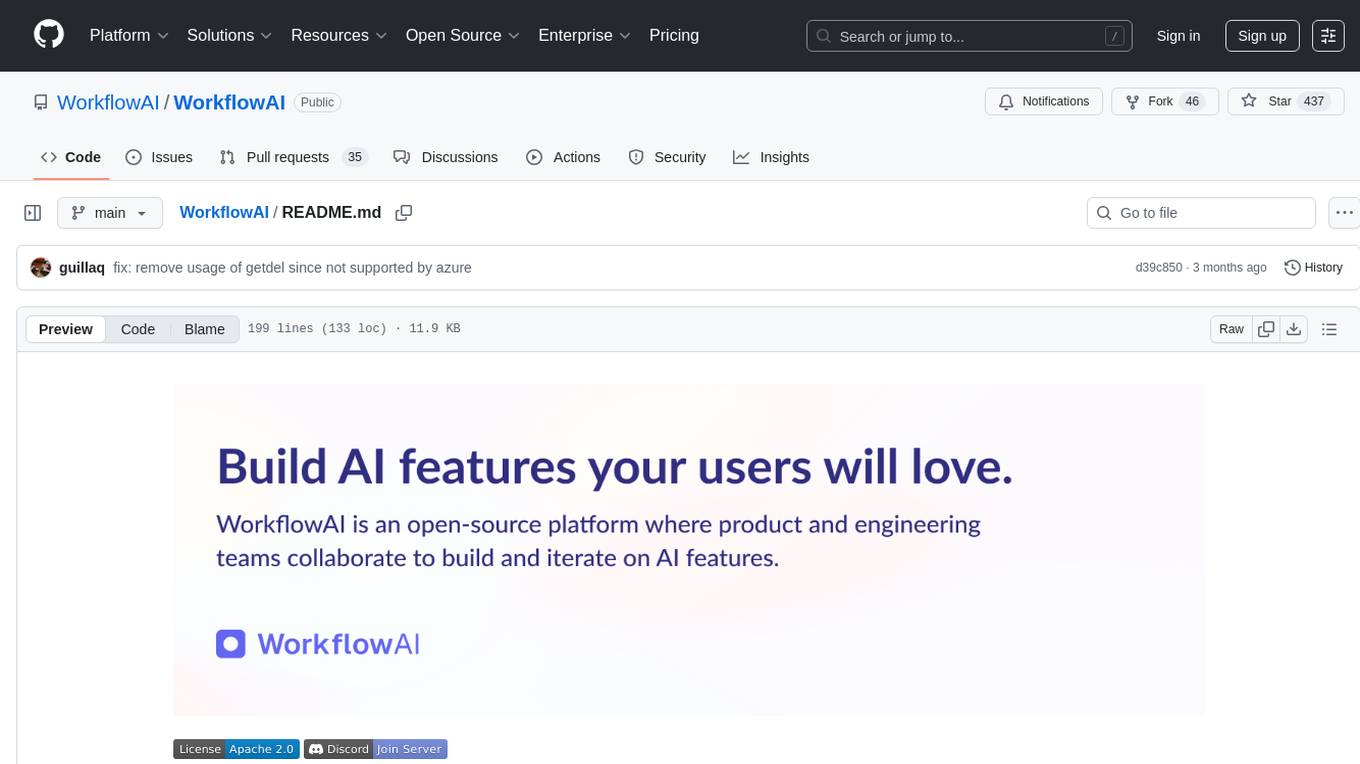The height and width of the screenshot is (764, 1360).
Task: Open guillaq author profile link
Action: coord(82,267)
